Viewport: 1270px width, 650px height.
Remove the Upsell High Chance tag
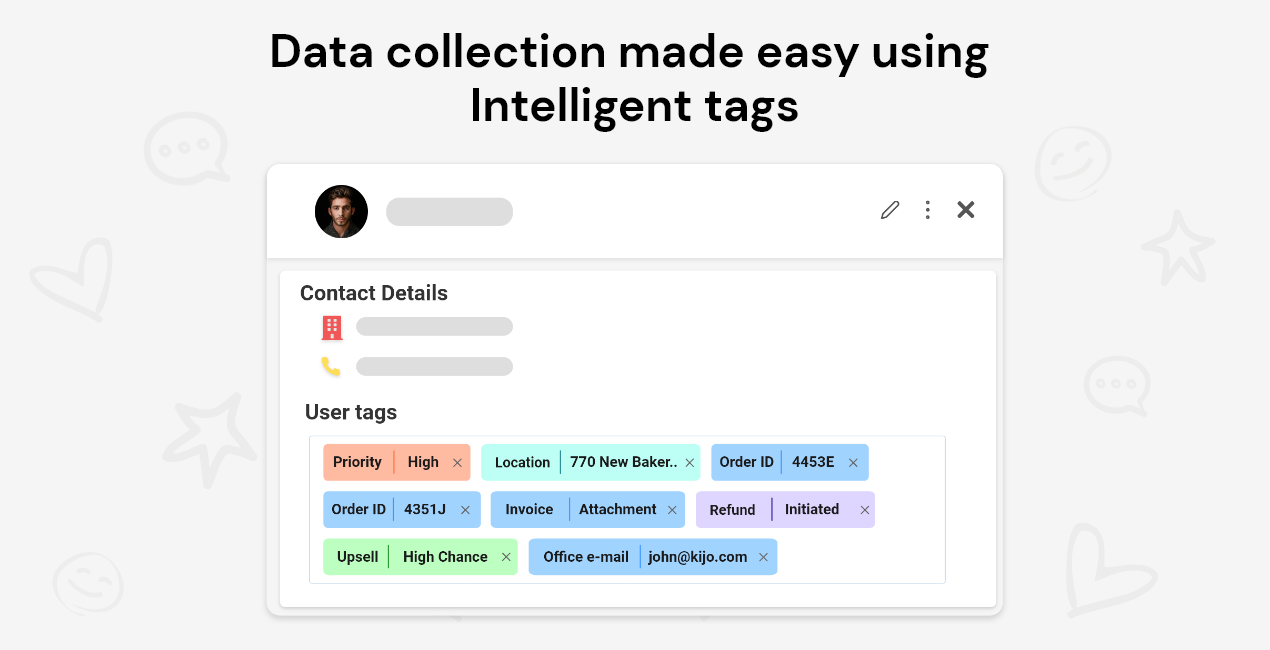tap(506, 557)
